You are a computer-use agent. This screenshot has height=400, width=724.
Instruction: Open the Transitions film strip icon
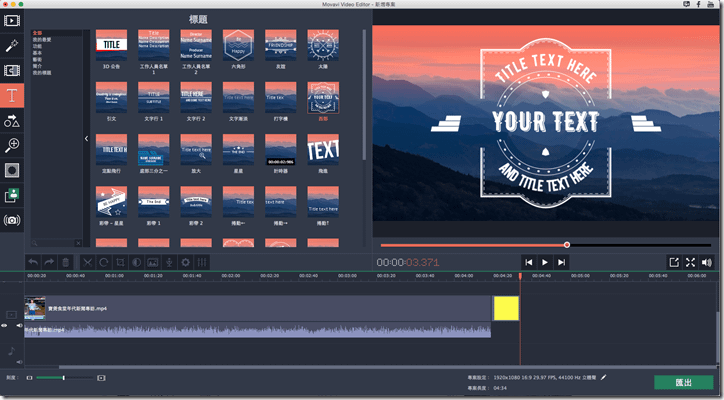[12, 70]
